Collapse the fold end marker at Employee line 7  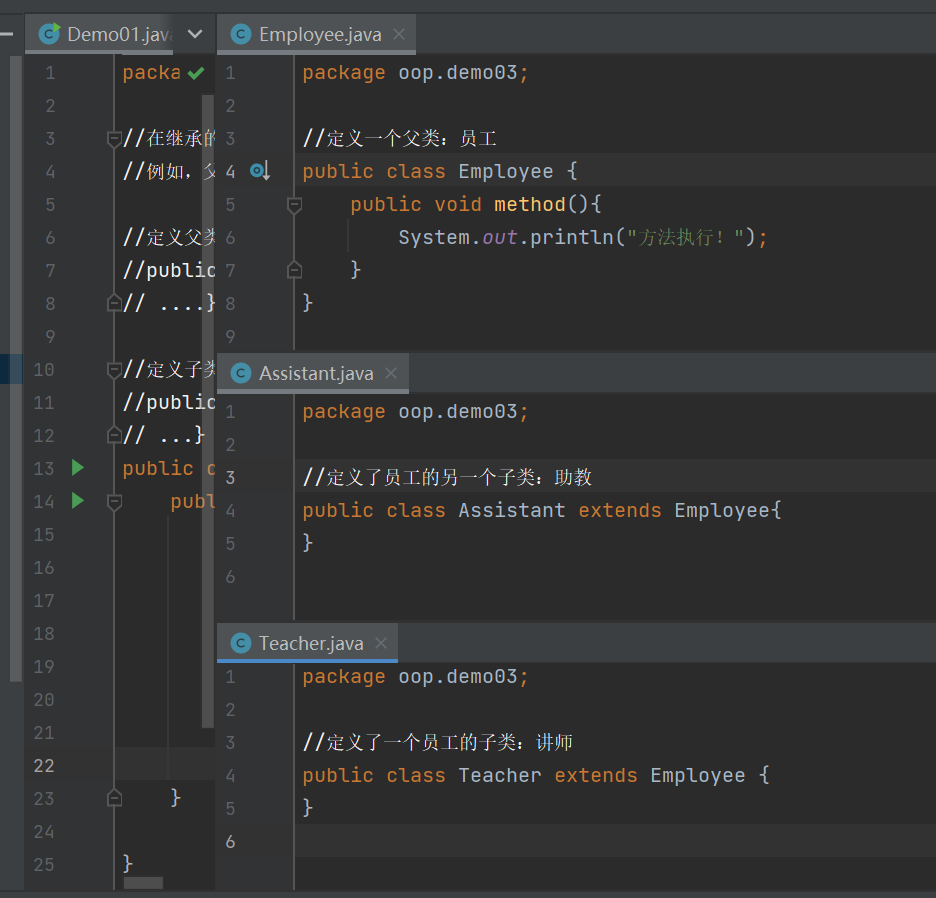coord(294,270)
